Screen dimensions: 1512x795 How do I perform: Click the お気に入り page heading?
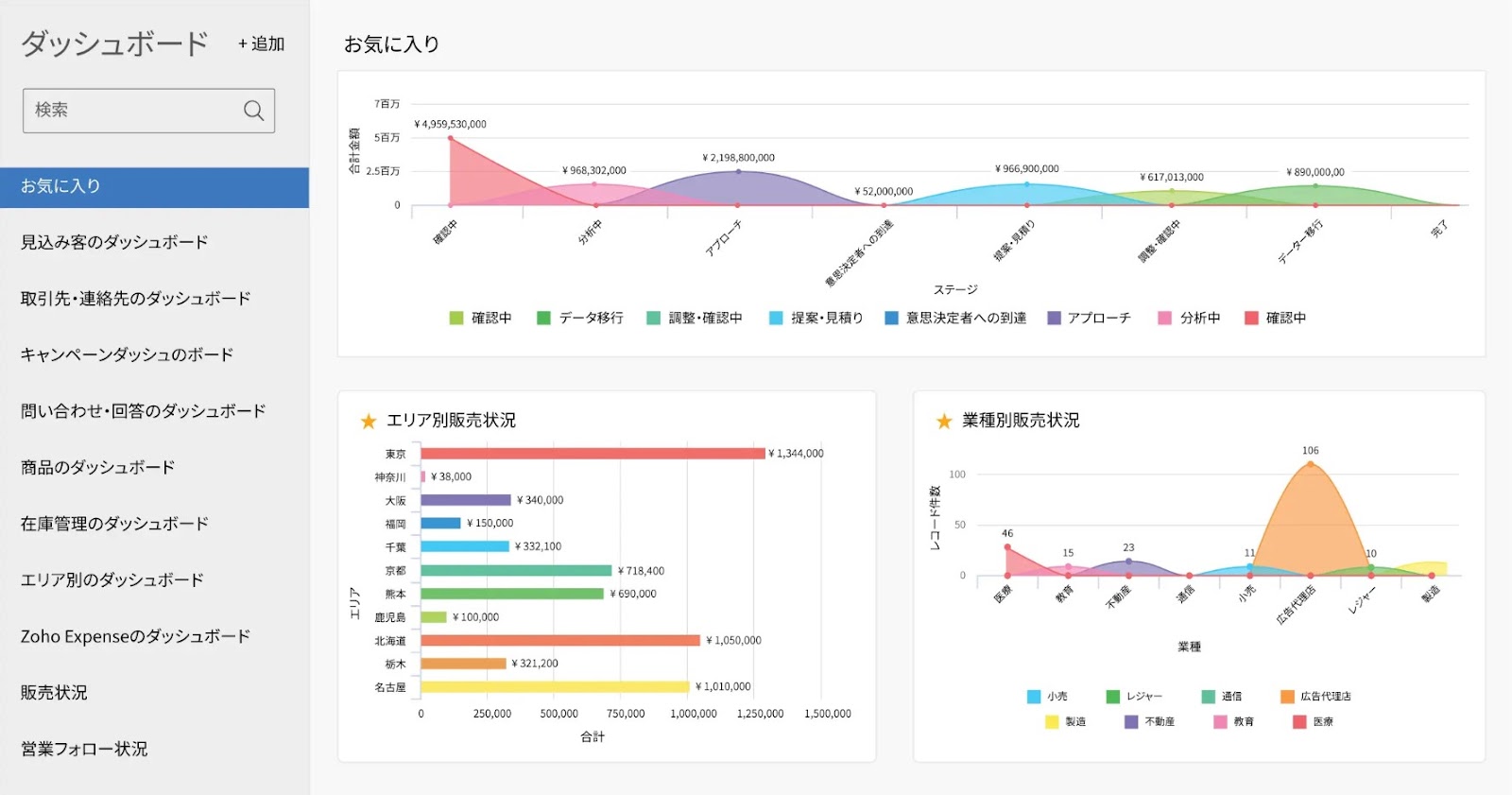391,44
